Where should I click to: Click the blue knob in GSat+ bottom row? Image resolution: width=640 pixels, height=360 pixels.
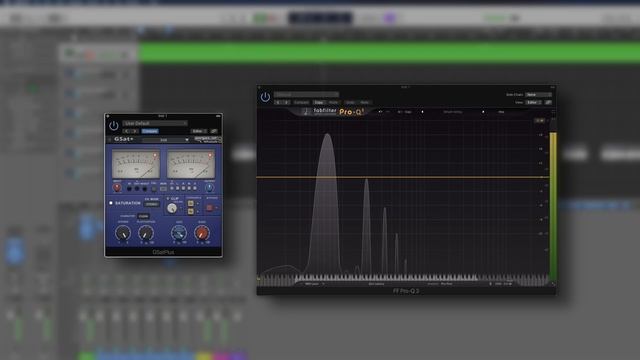178,233
